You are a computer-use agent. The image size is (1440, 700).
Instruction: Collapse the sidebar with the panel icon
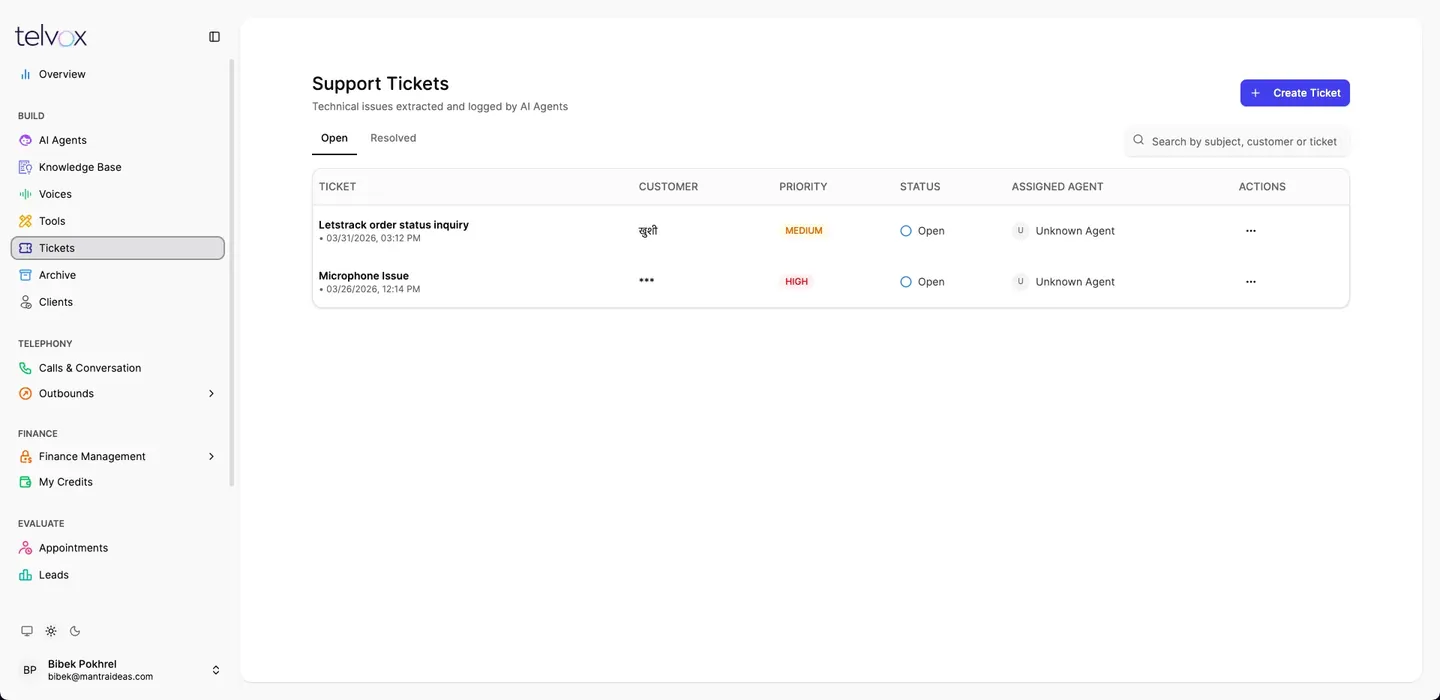(x=214, y=37)
